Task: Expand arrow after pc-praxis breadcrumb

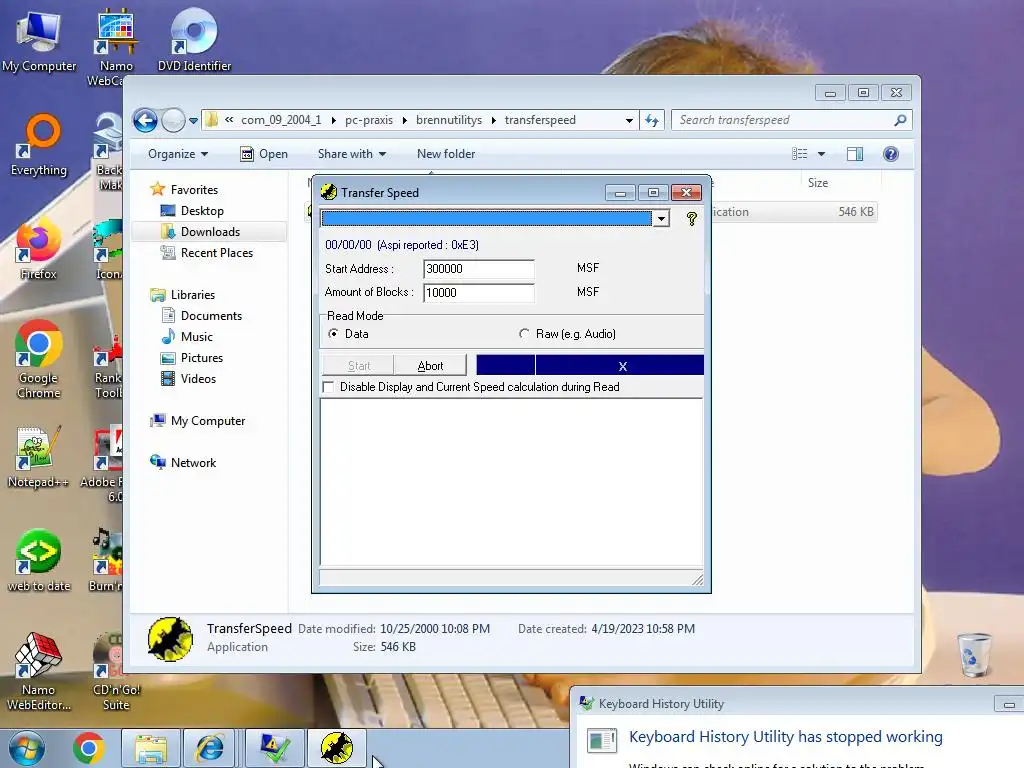Action: (404, 120)
